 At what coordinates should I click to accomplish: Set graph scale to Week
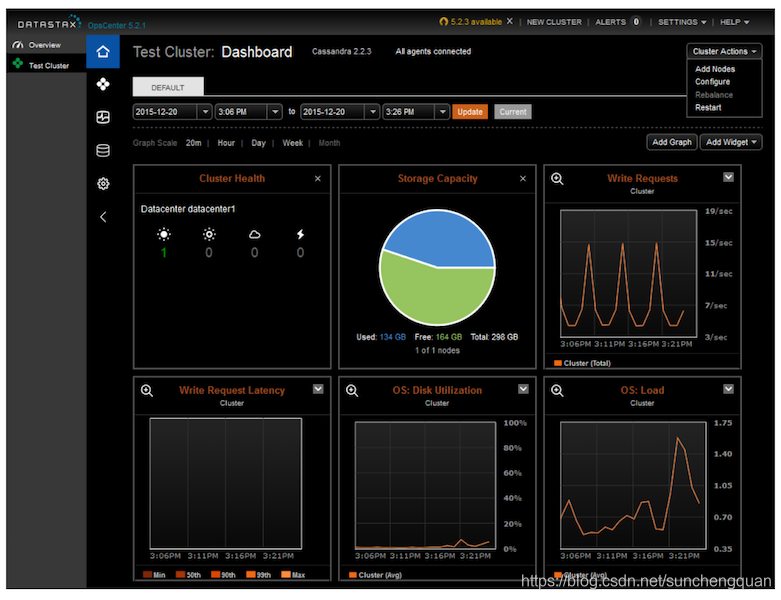tap(292, 143)
